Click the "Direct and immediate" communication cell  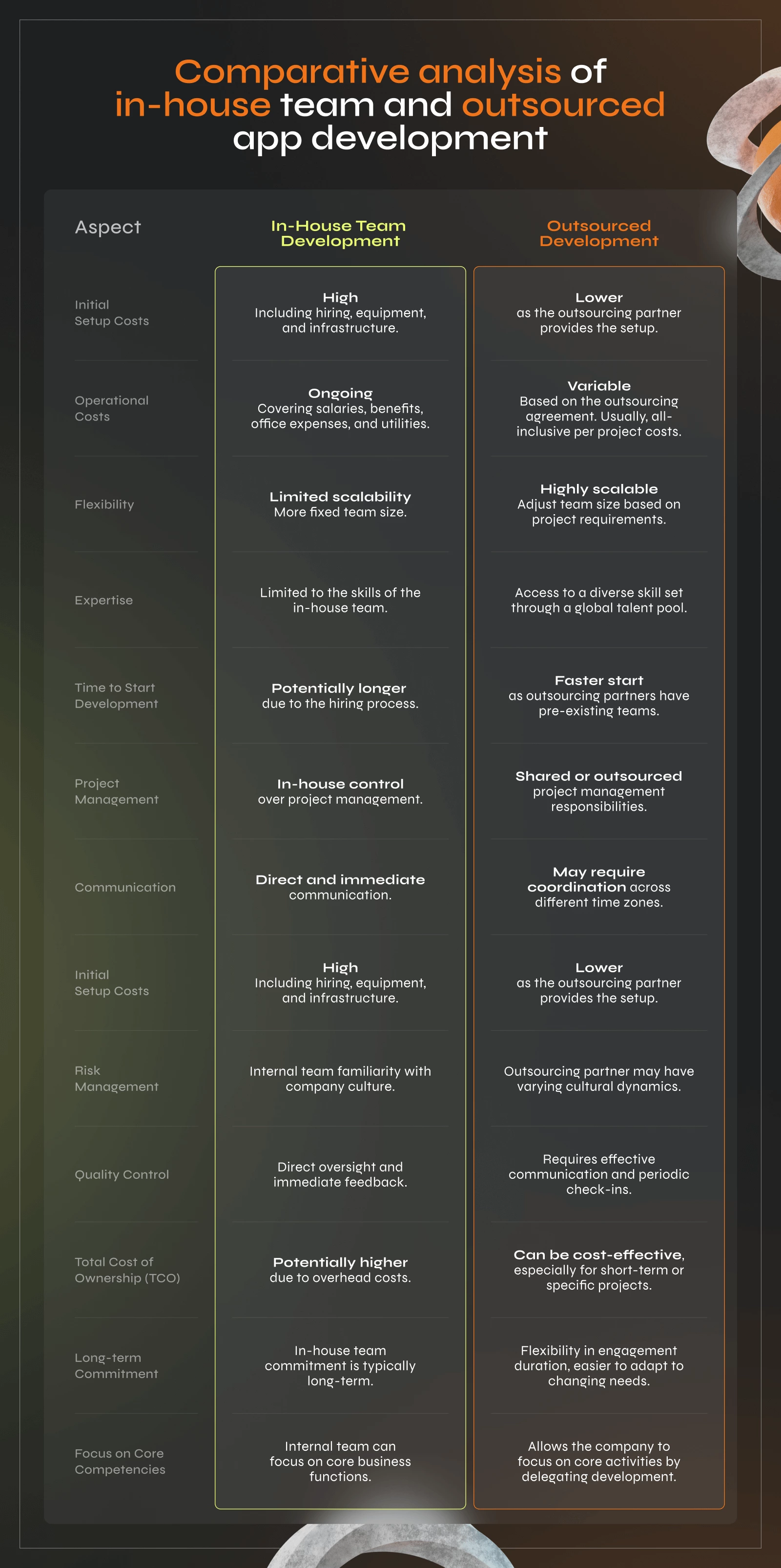point(340,879)
